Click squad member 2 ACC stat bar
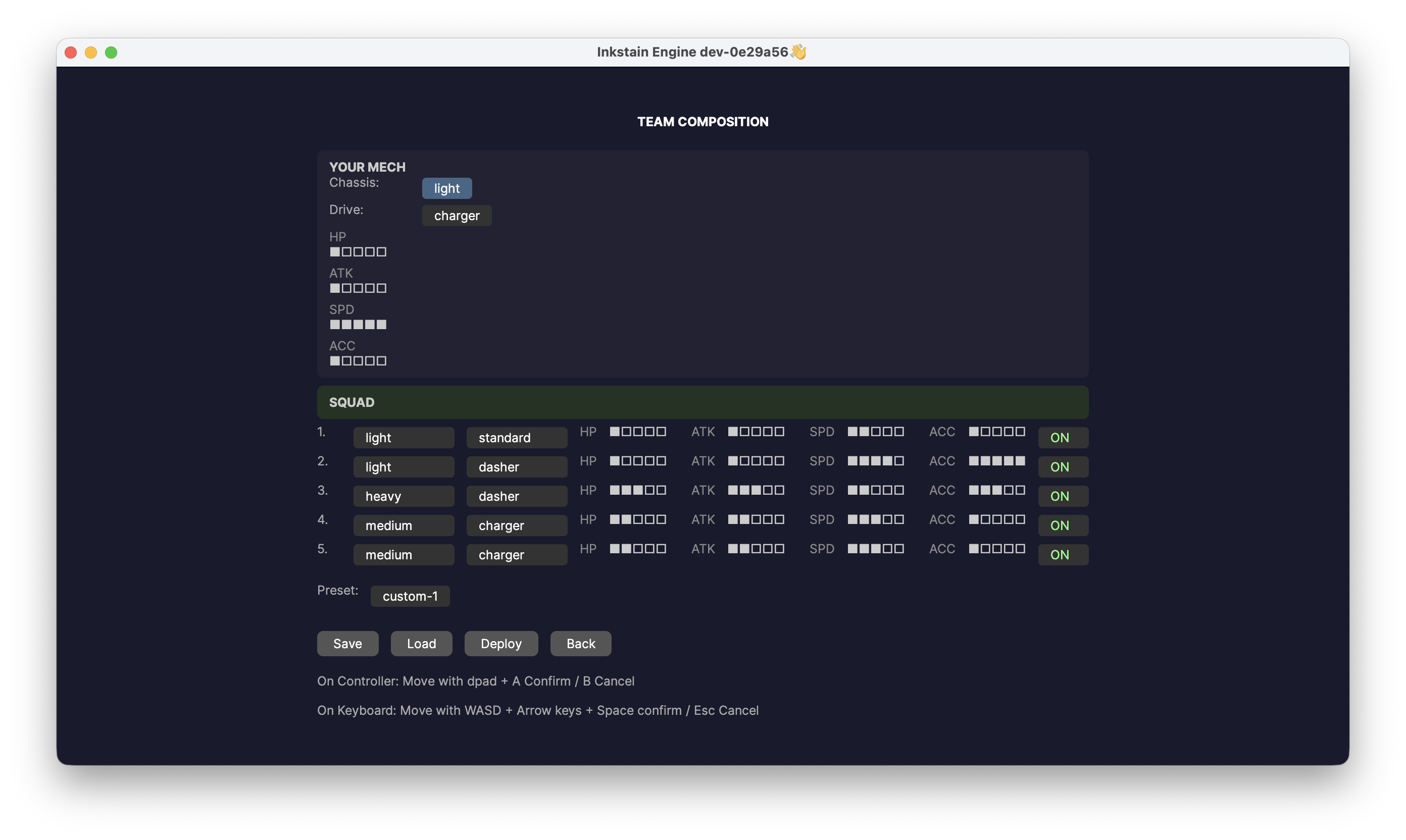Screen dimensions: 1406x840 tap(996, 461)
